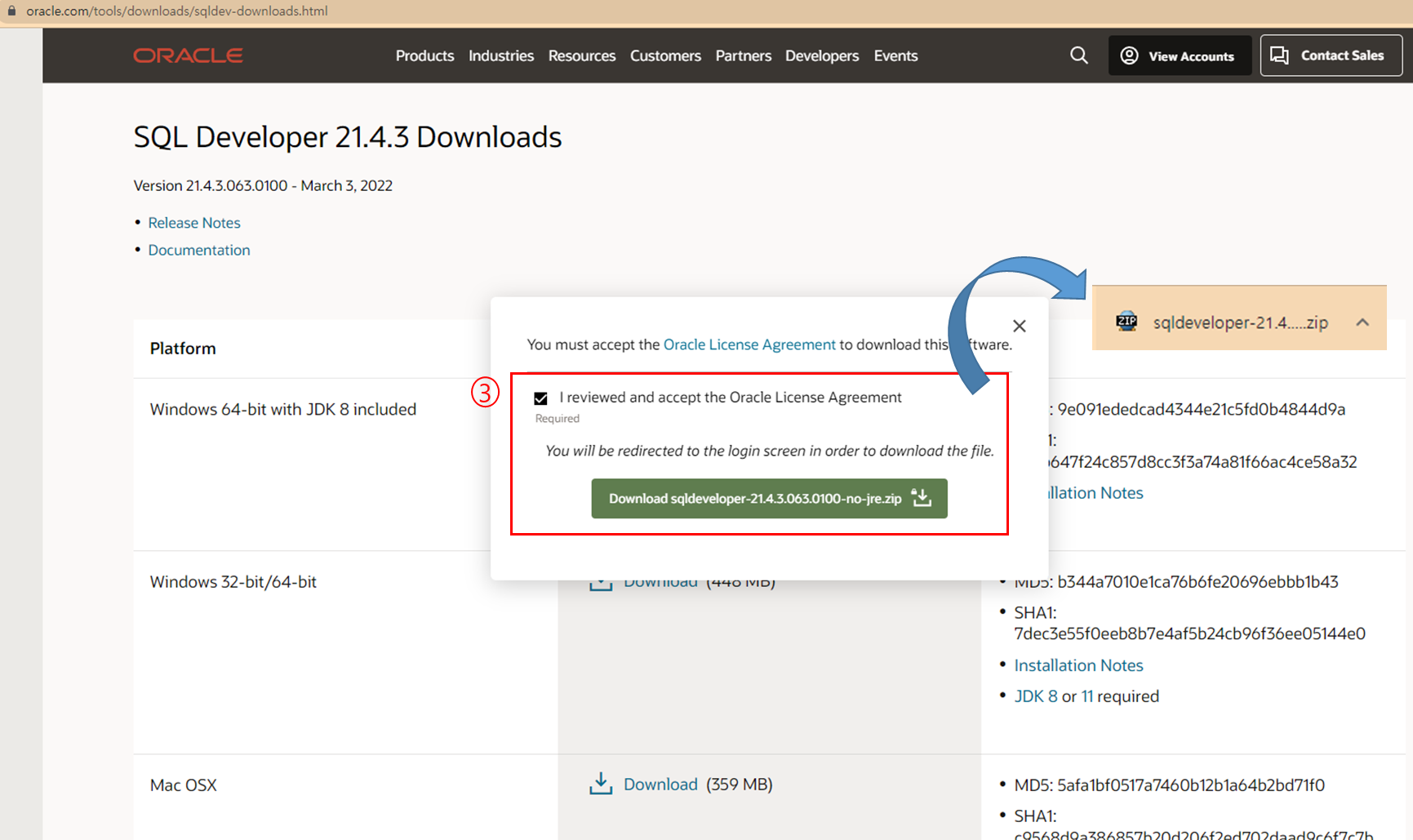Click the lock icon in address bar
This screenshot has width=1413, height=840.
[x=11, y=11]
